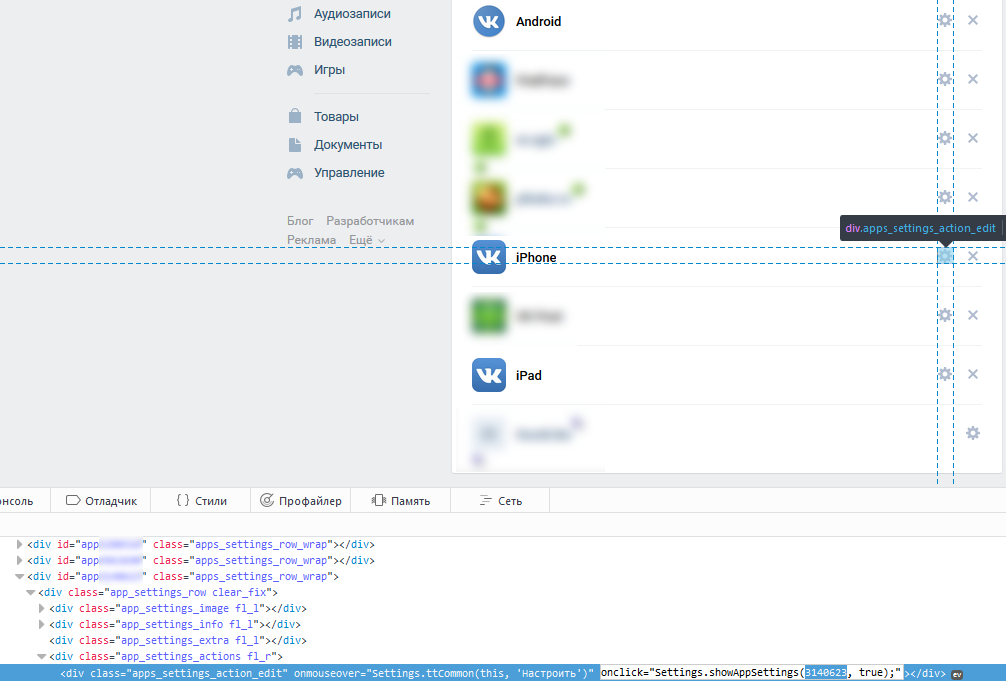This screenshot has width=1006, height=684.
Task: Select the highlighted apps_settings_action_edit node
Action: (x=503, y=673)
